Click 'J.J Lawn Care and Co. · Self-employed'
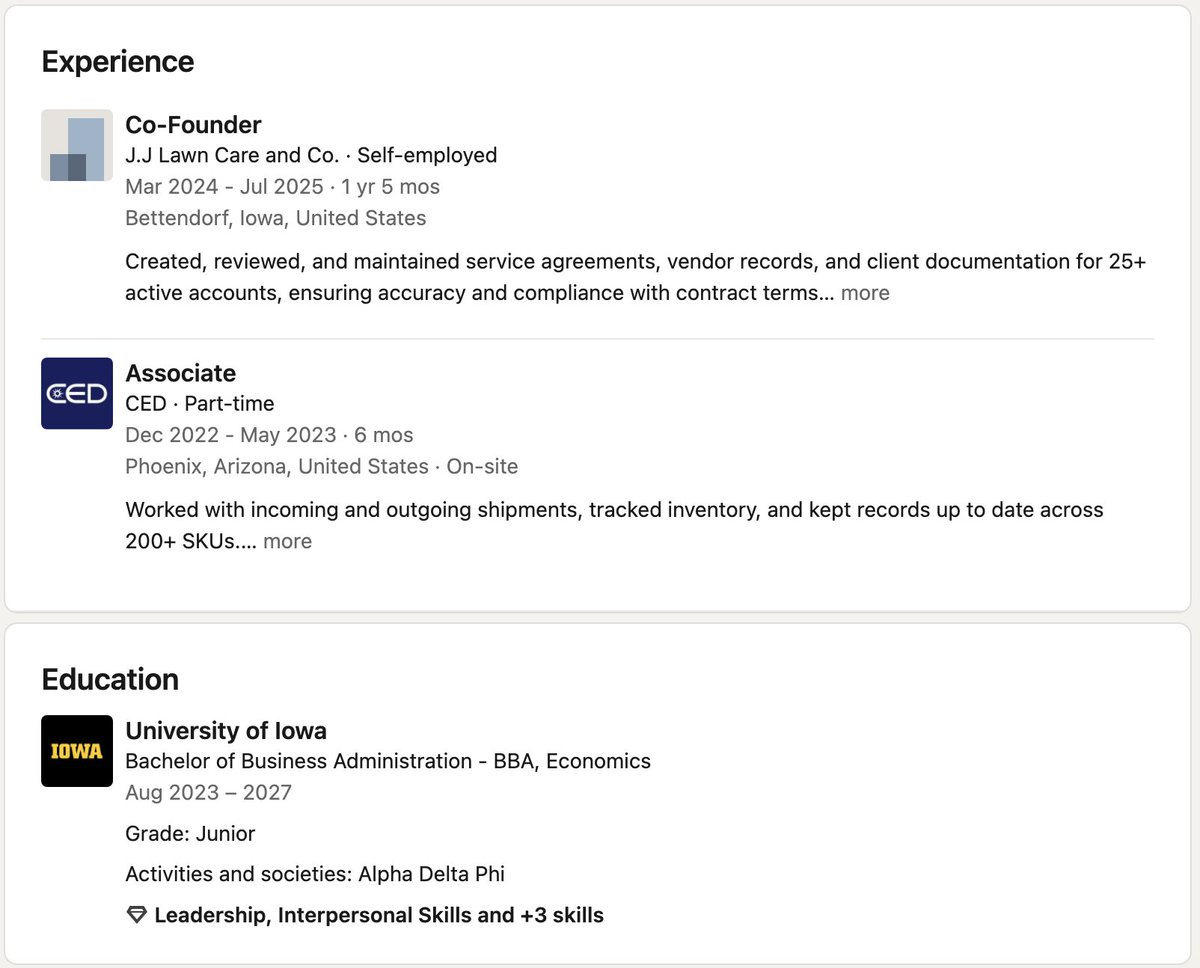Image resolution: width=1200 pixels, height=968 pixels. click(x=311, y=155)
